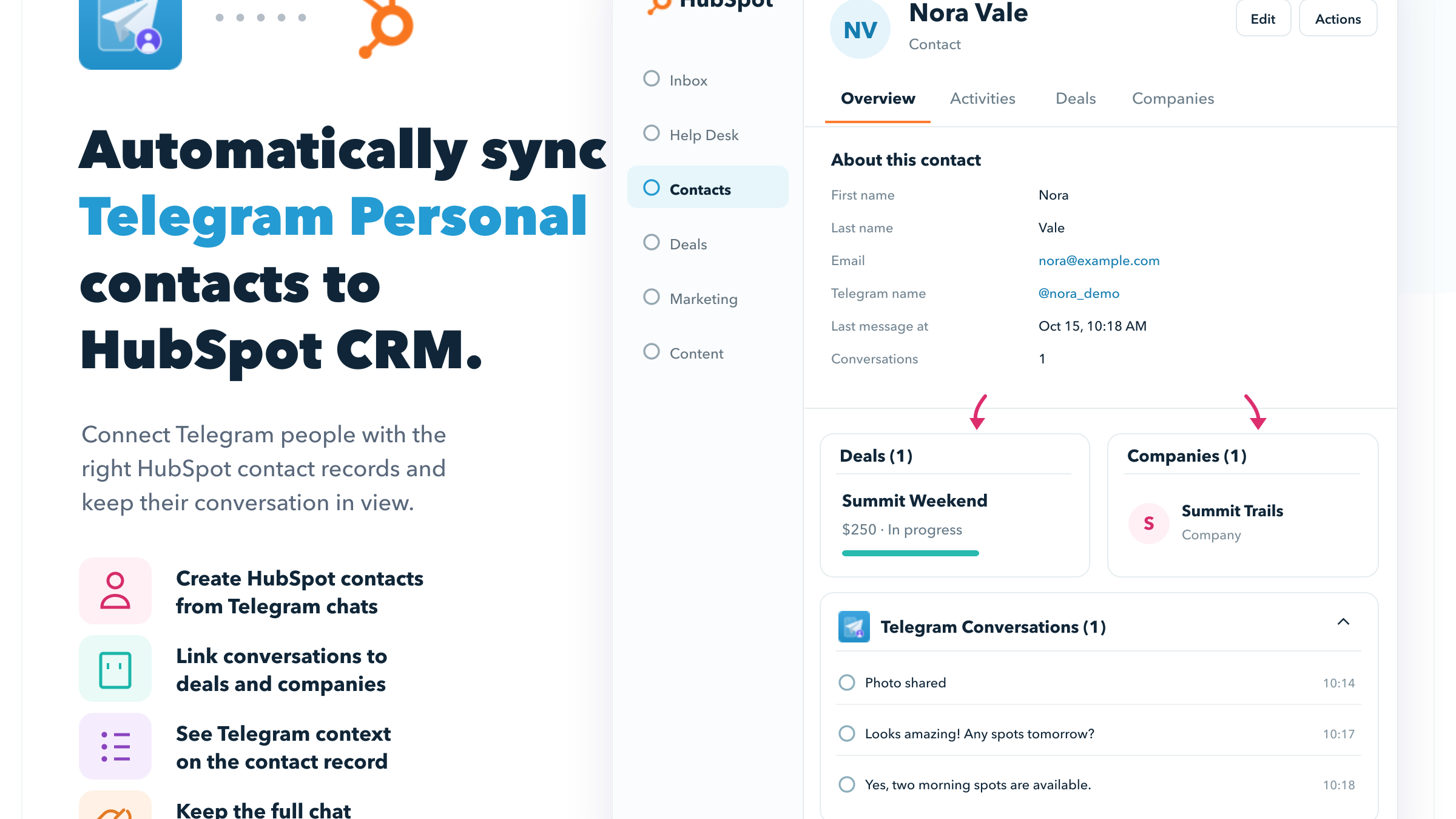Select the circle beside Yes, two morning spots
The width and height of the screenshot is (1456, 819).
click(x=847, y=784)
